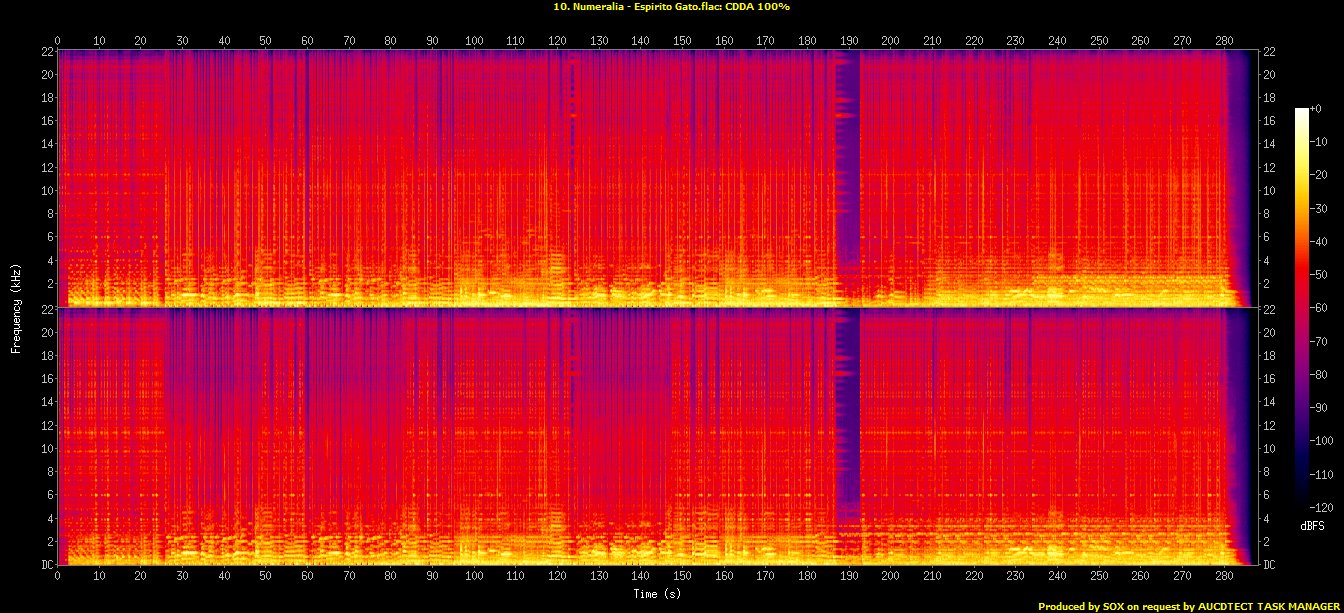1344x613 pixels.
Task: Click the dBFS label under the color scale
Action: [x=1312, y=525]
